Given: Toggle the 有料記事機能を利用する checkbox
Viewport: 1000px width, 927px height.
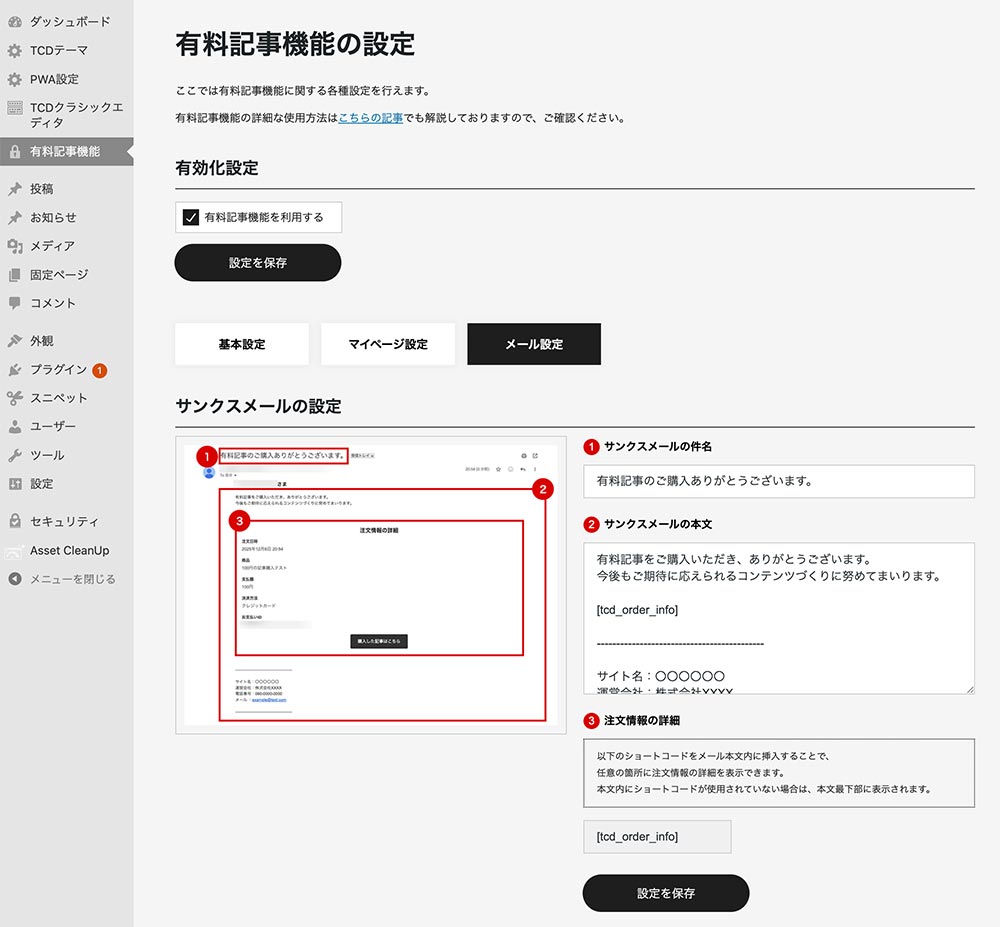Looking at the screenshot, I should click(x=191, y=217).
